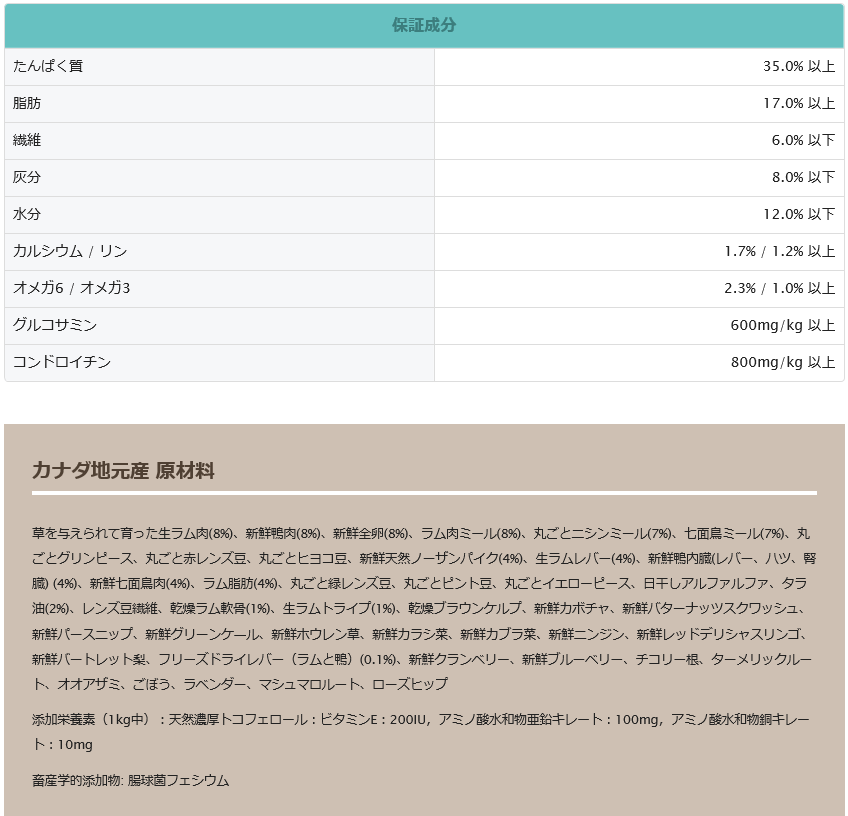Click the 保証成分 table header
848x816 pixels.
[x=424, y=26]
